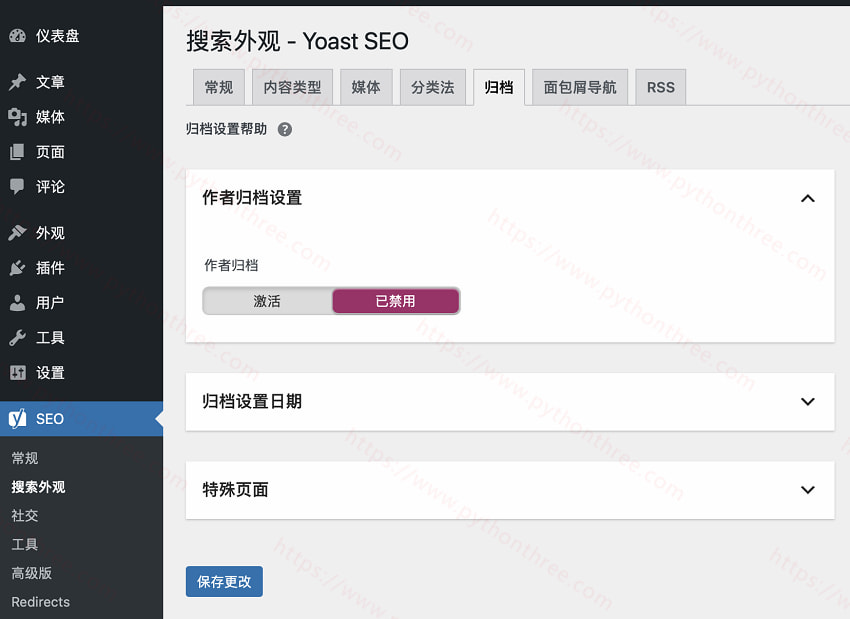Collapse the 作者归档设置 section chevron
The image size is (850, 619).
pyautogui.click(x=808, y=198)
